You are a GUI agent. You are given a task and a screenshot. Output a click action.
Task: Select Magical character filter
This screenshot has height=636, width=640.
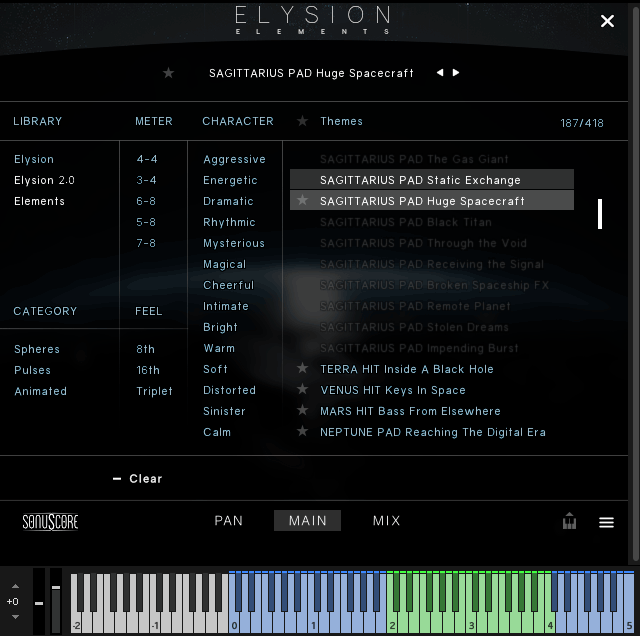[x=224, y=264]
